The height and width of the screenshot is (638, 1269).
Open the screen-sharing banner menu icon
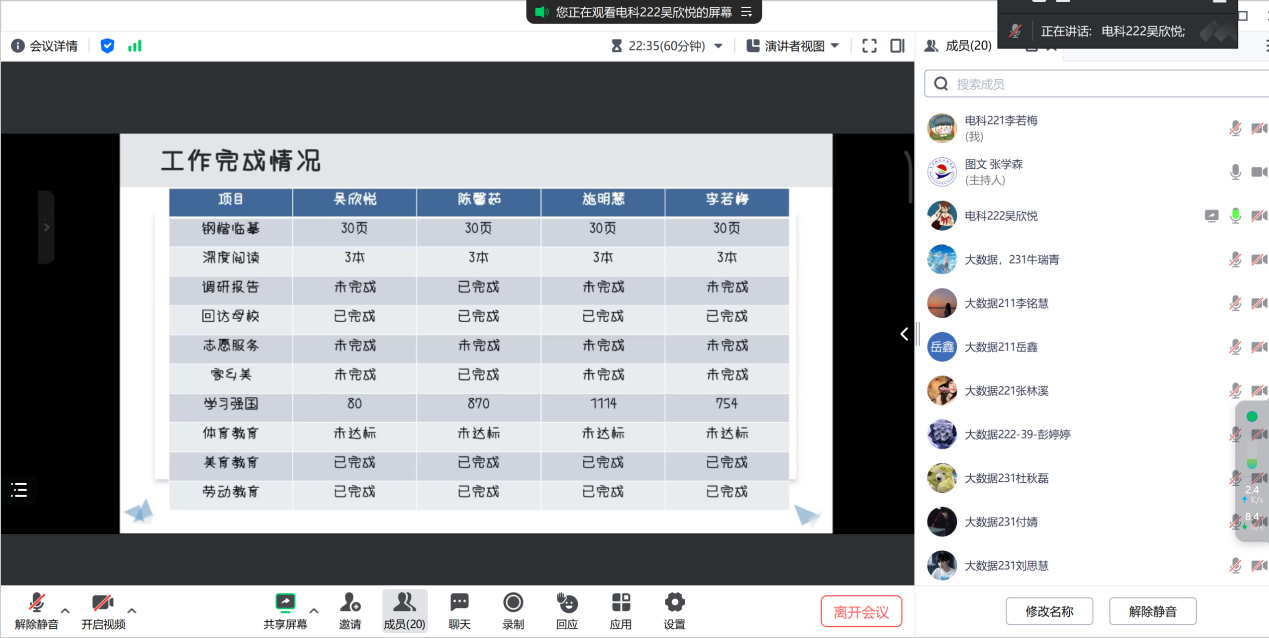click(x=746, y=12)
